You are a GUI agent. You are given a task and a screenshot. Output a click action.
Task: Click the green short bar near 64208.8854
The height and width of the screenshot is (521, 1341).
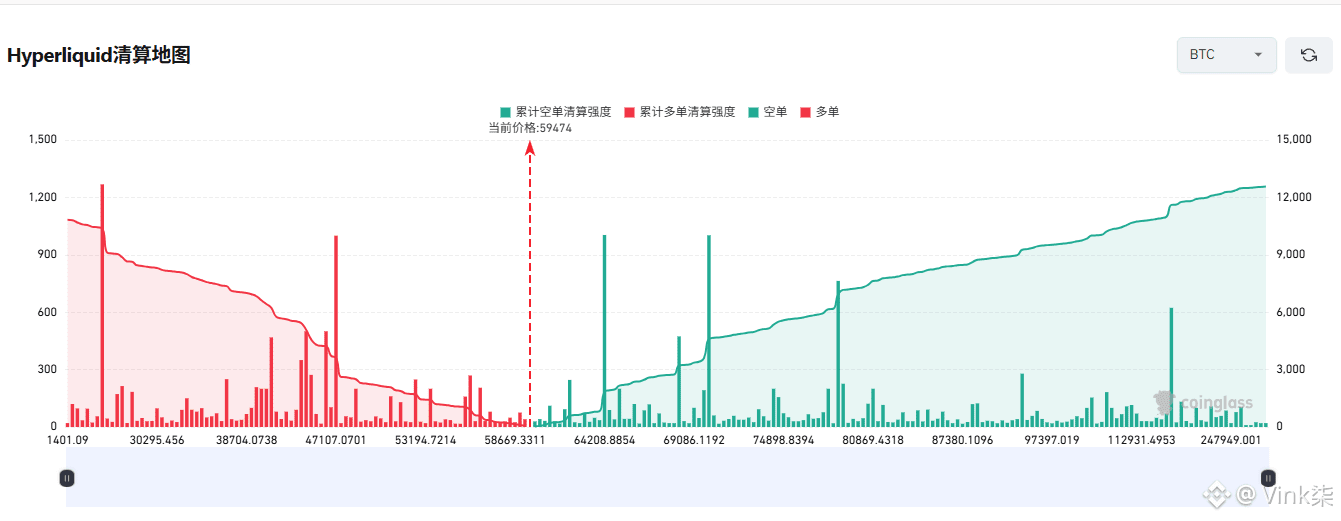pyautogui.click(x=604, y=331)
